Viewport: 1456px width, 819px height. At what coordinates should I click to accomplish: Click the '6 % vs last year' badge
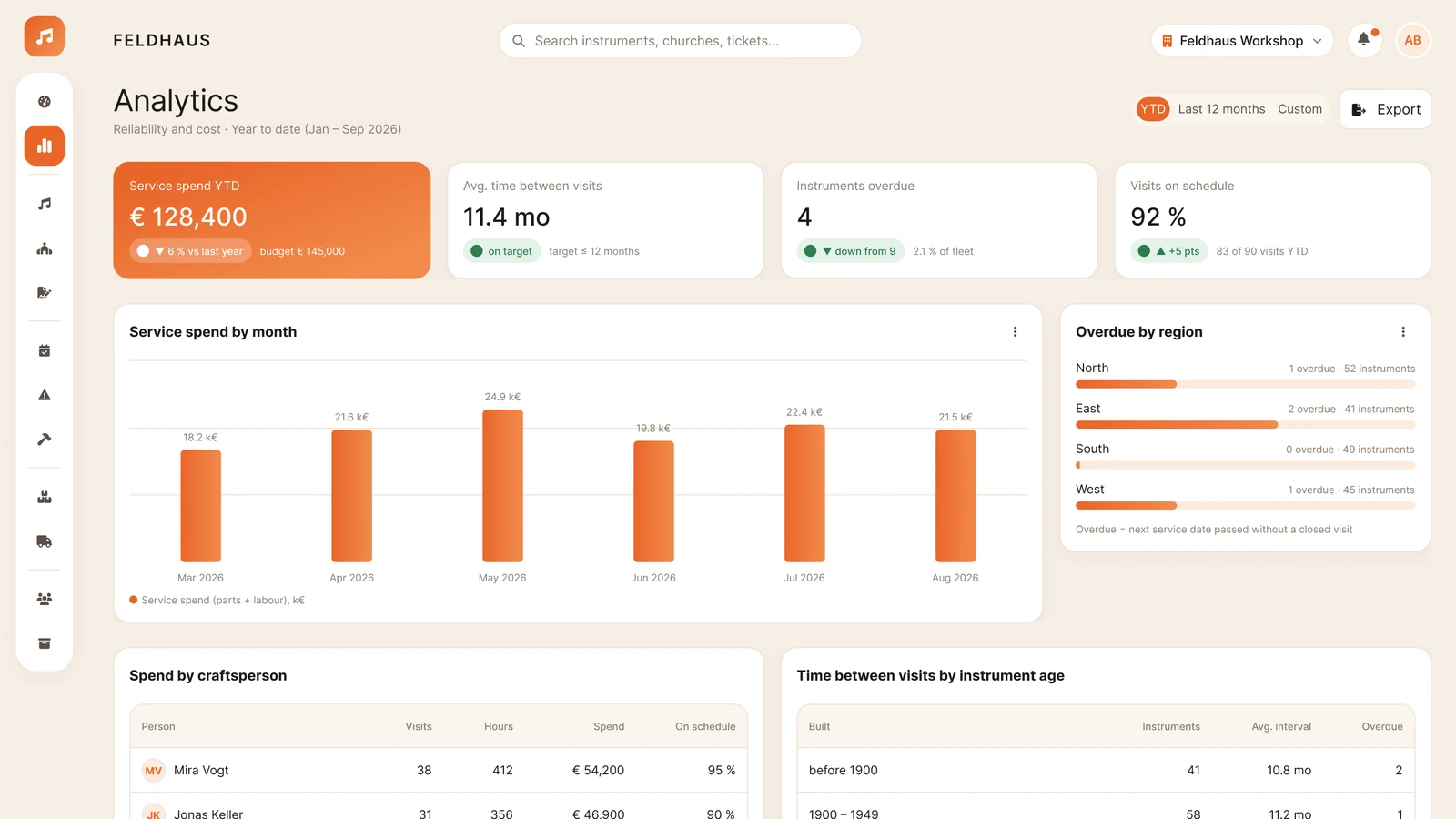(190, 251)
